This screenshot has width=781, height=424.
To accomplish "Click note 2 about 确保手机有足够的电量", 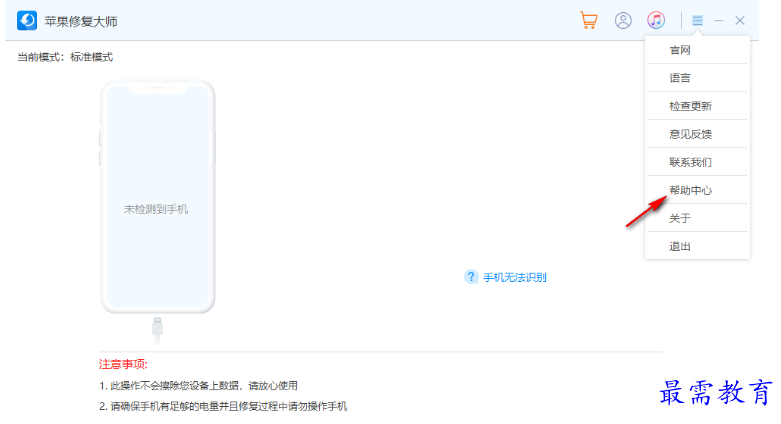I will [223, 407].
